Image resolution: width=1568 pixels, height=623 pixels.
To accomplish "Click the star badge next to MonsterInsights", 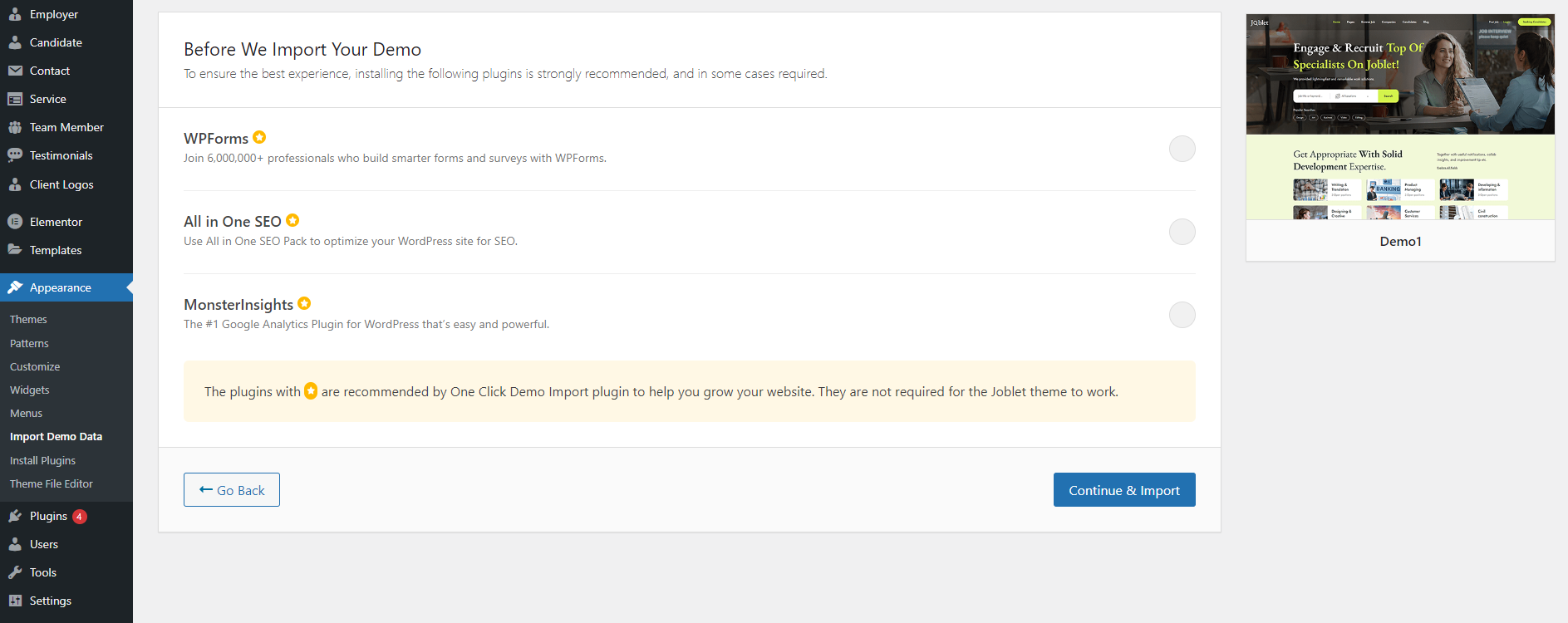I will pos(304,303).
